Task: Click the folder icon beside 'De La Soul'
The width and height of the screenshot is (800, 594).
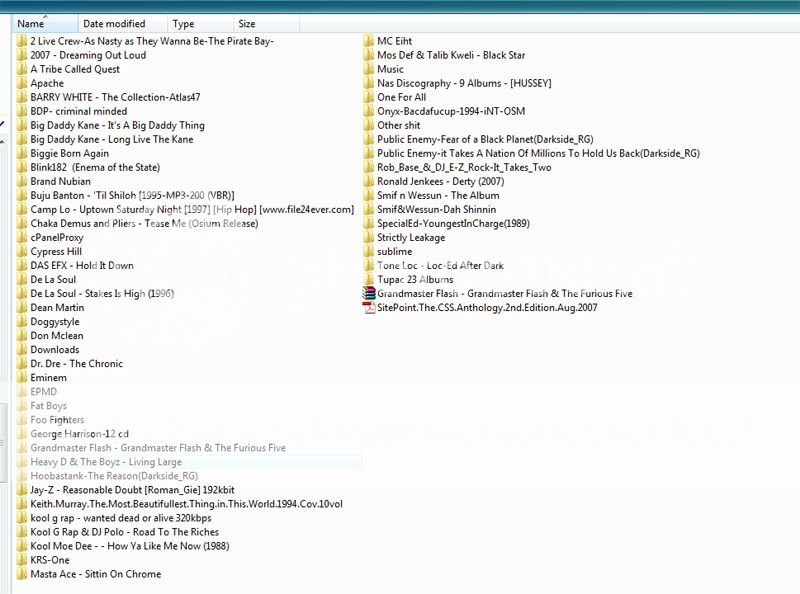Action: click(x=21, y=280)
